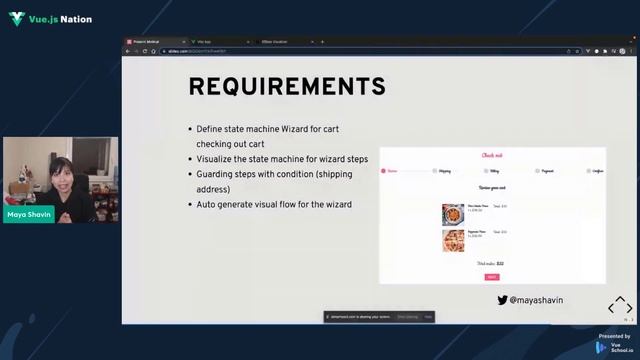Click the 'Presented by' label
Image resolution: width=640 pixels, height=360 pixels.
tap(614, 336)
